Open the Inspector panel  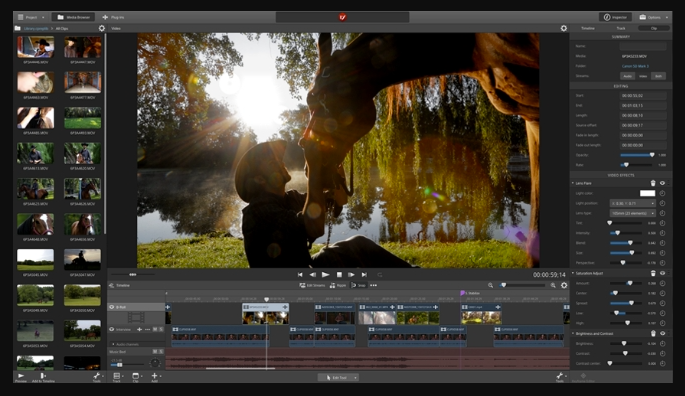click(615, 17)
